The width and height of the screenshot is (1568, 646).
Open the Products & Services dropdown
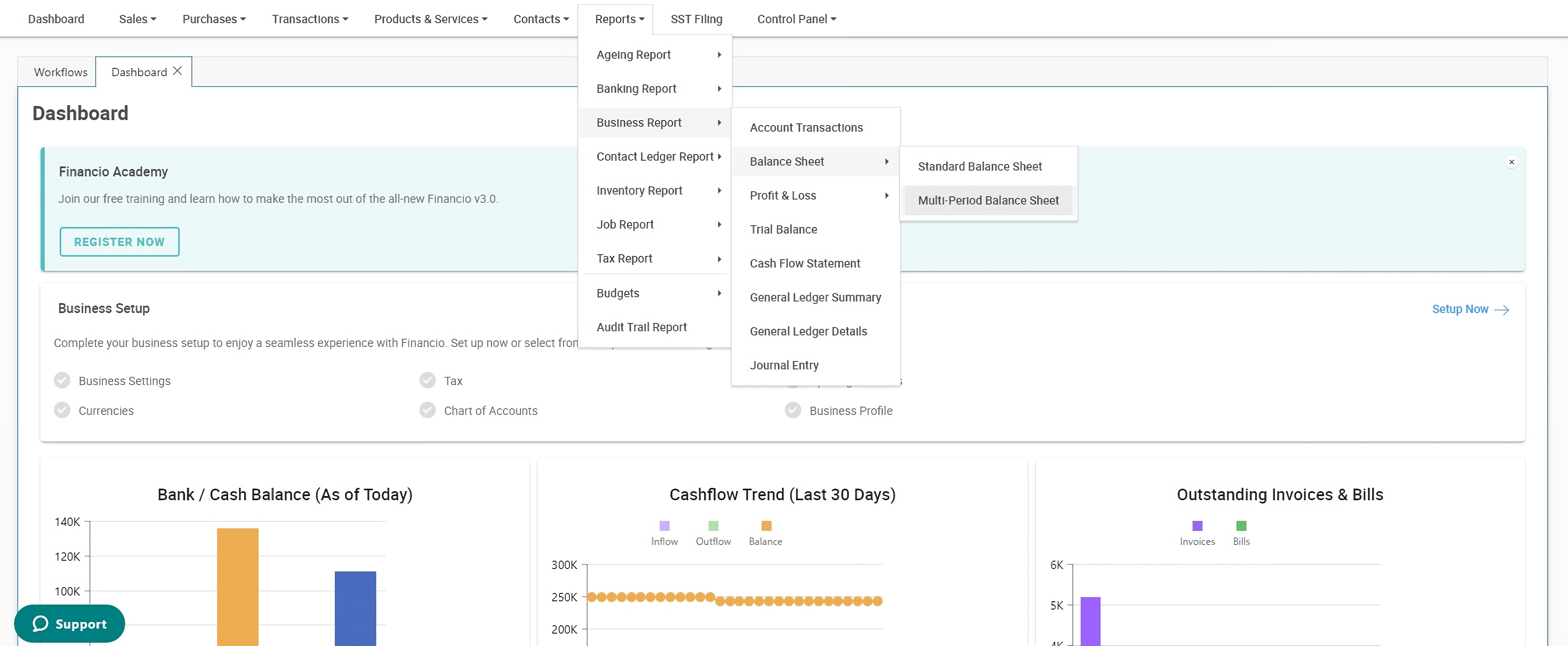[431, 19]
